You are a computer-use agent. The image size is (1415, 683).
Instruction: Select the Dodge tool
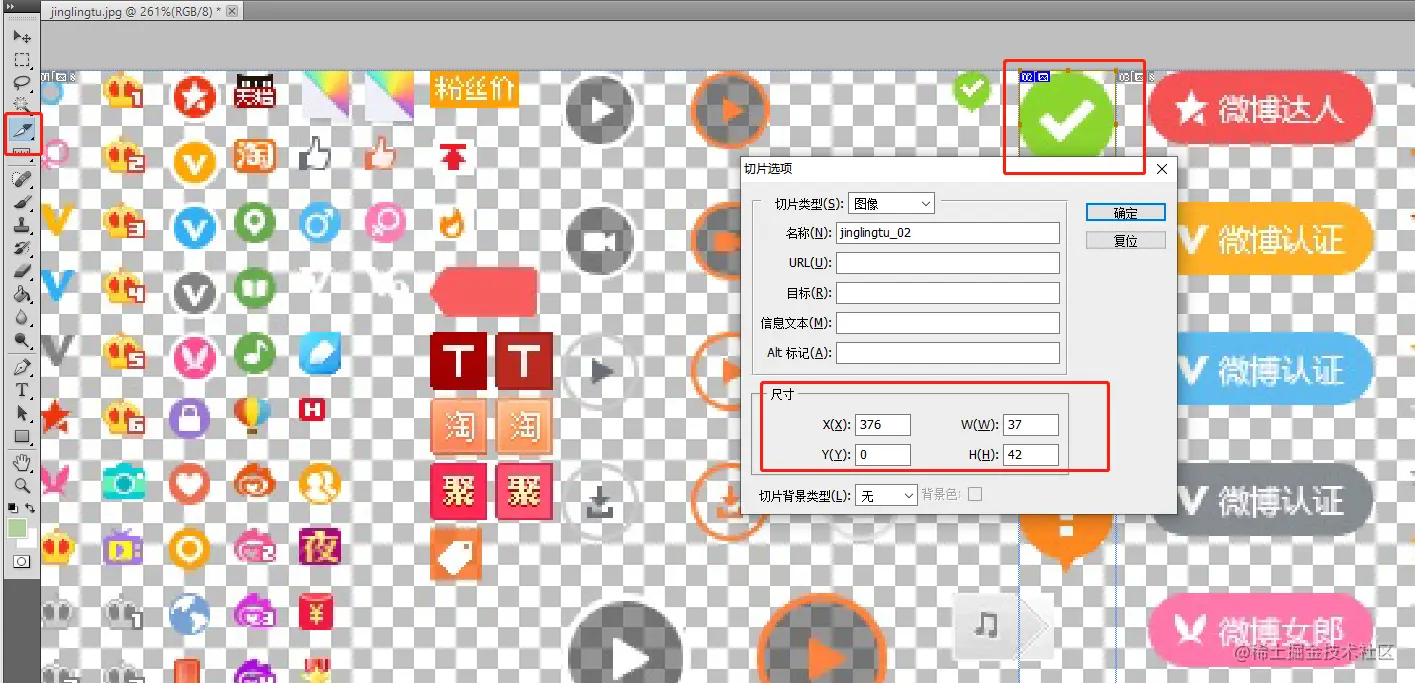point(22,340)
